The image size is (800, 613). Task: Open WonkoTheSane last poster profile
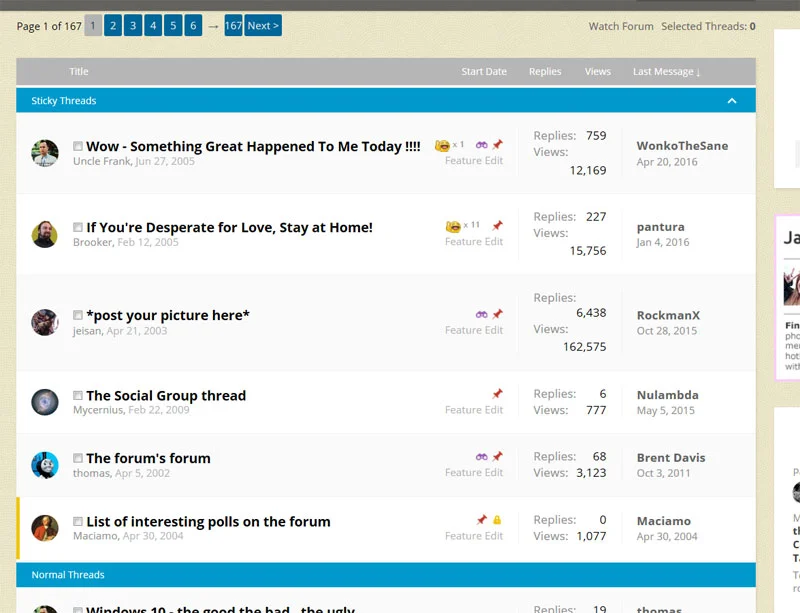click(682, 146)
